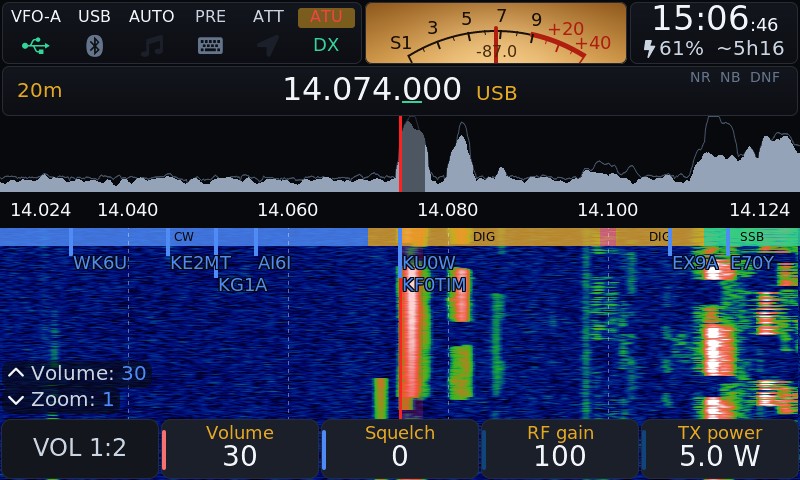Toggle NB noise blanker
Viewport: 800px width, 480px height.
click(730, 77)
